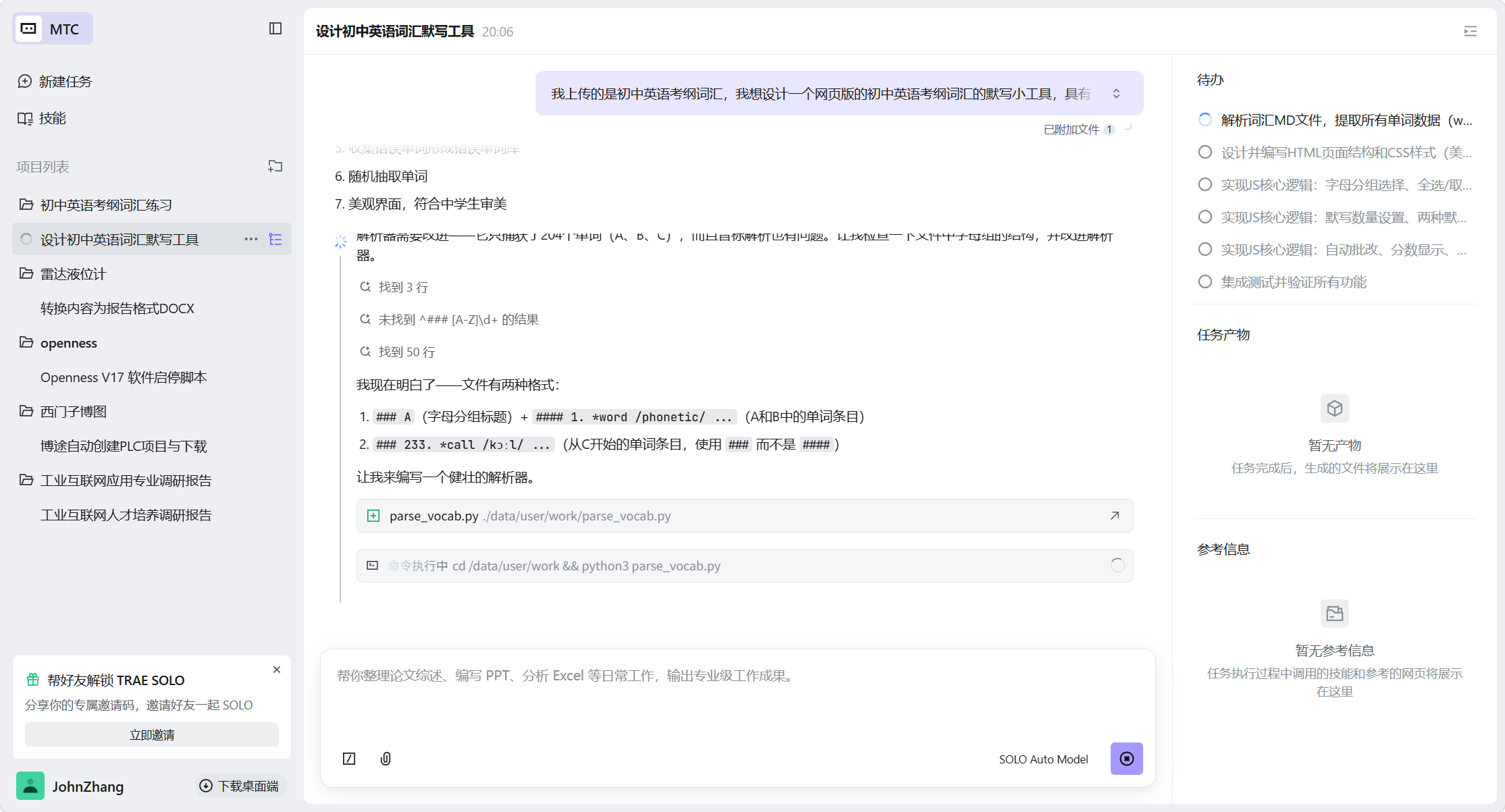Image resolution: width=1505 pixels, height=812 pixels.
Task: Toggle the right panel icon at top right
Action: click(x=1470, y=32)
